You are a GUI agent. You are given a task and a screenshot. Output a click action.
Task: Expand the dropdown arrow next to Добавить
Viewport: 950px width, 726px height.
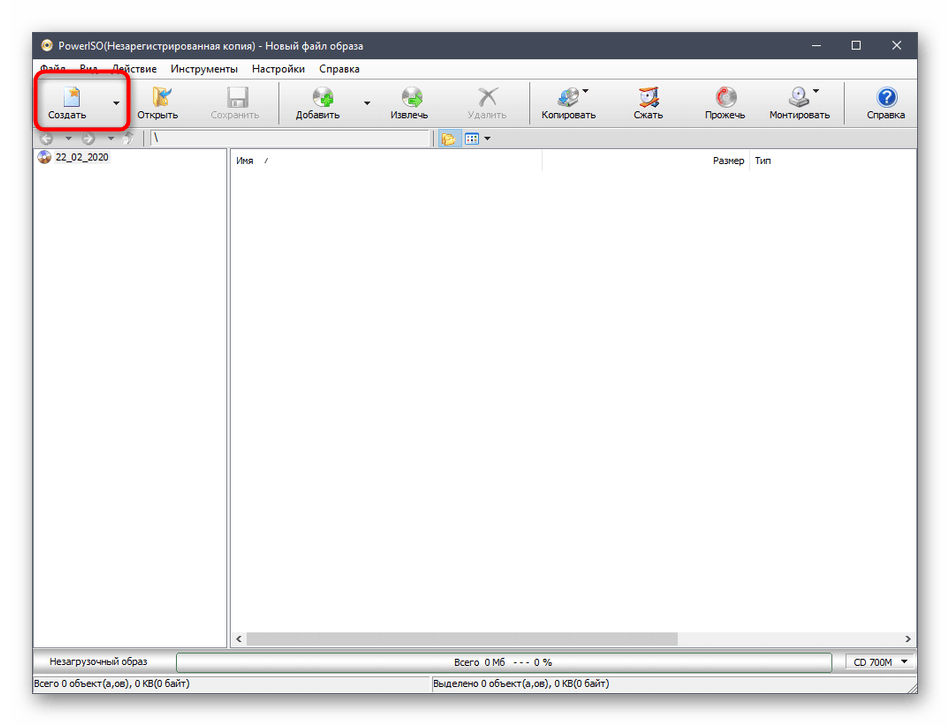pyautogui.click(x=367, y=103)
